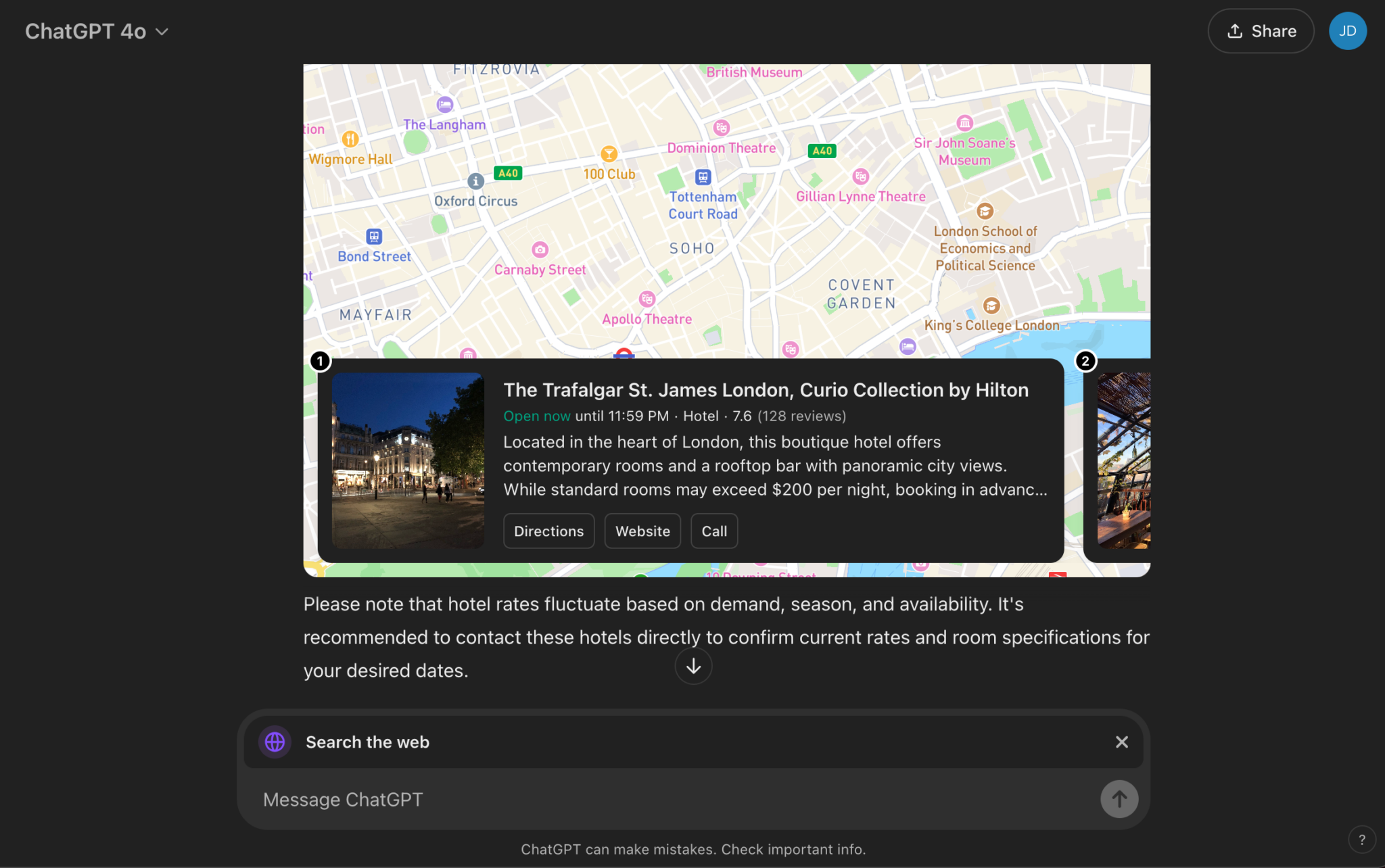The image size is (1385, 868).
Task: Click the Dominion Theatre map pin
Action: [x=722, y=128]
